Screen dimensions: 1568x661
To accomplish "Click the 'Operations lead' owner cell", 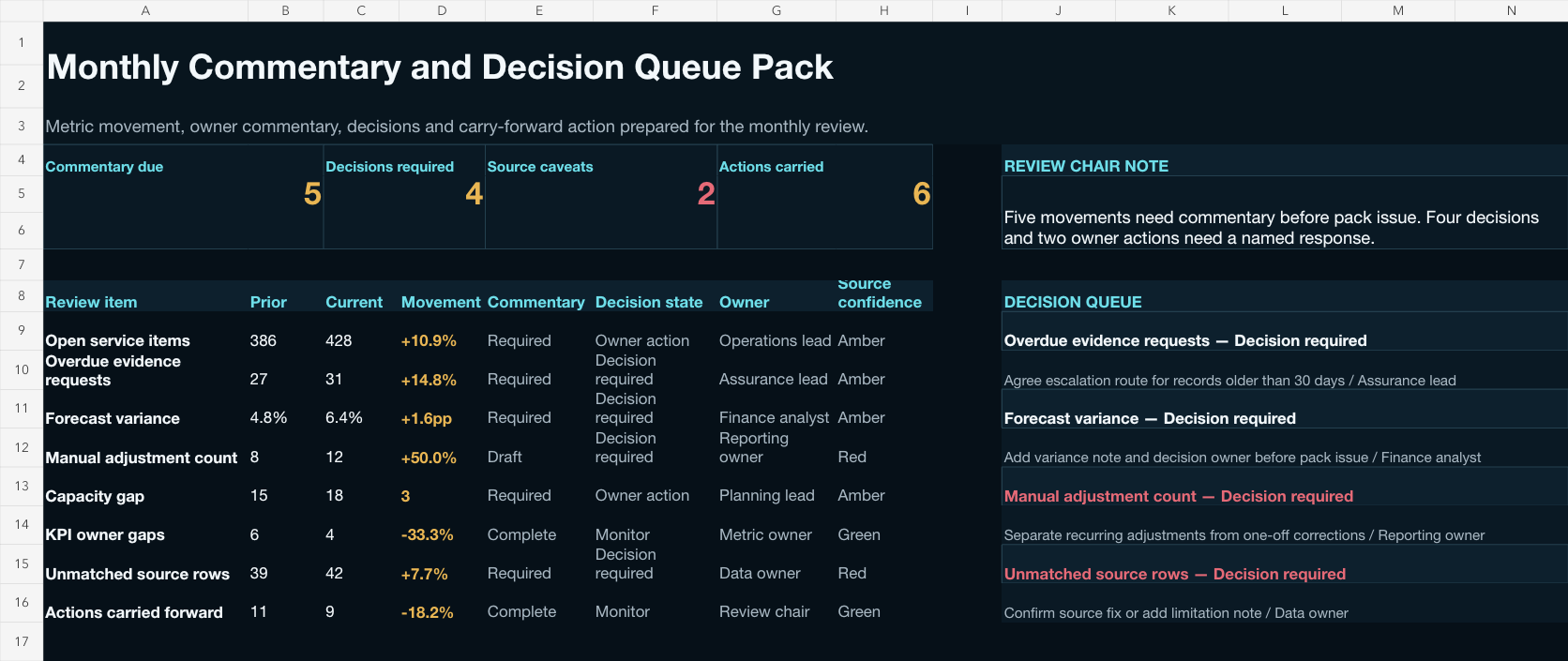I will 775,340.
